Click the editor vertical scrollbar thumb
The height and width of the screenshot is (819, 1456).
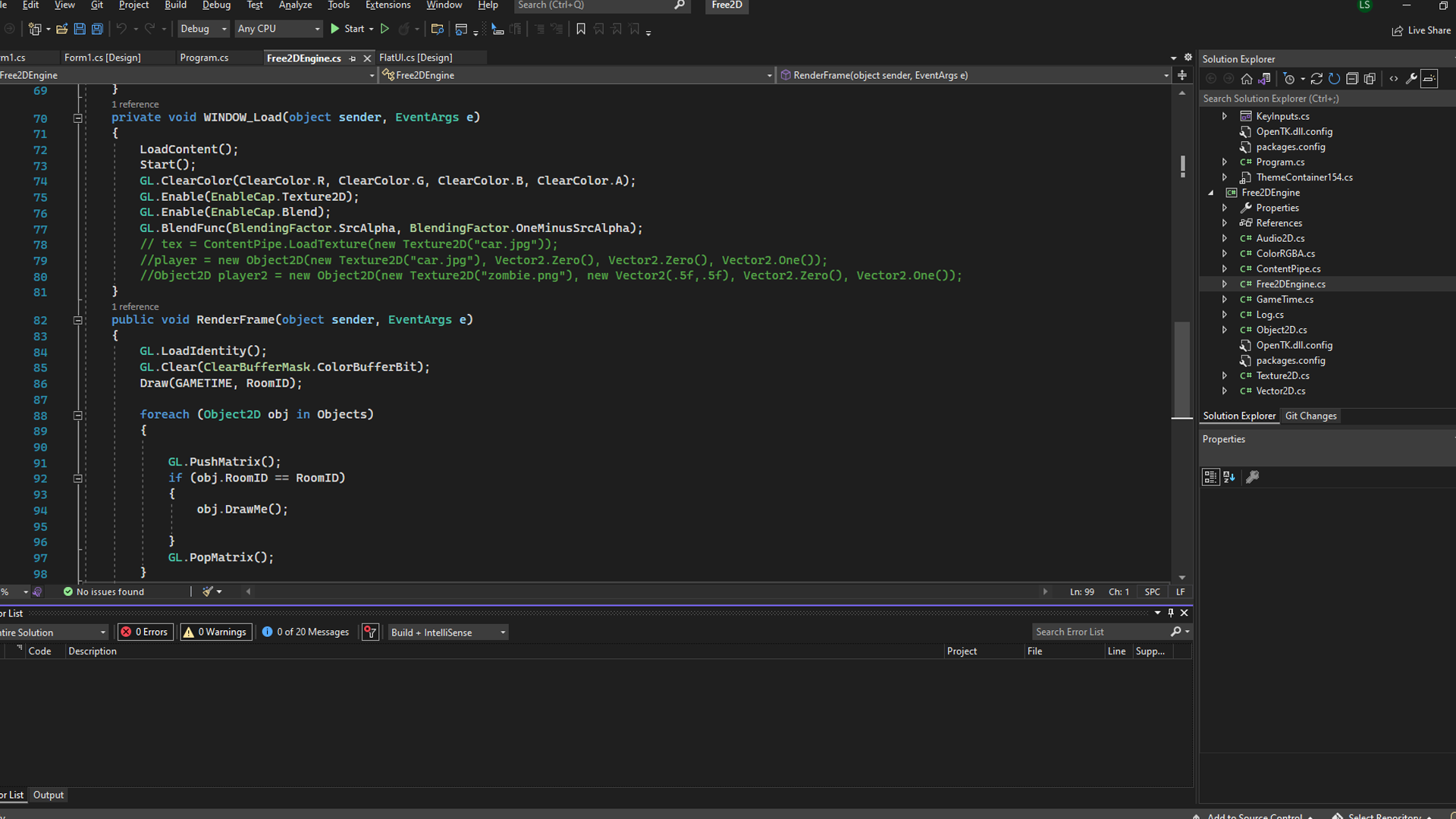[x=1181, y=369]
